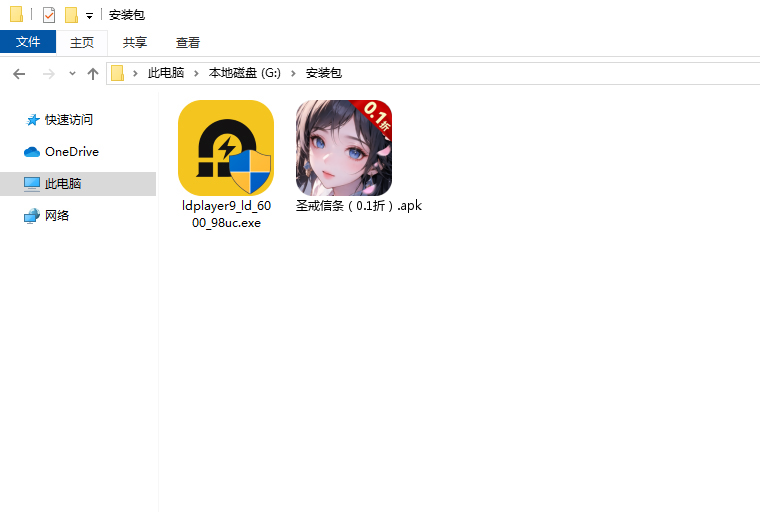
Task: Click the Properties icon in quick access toolbar
Action: tap(49, 15)
